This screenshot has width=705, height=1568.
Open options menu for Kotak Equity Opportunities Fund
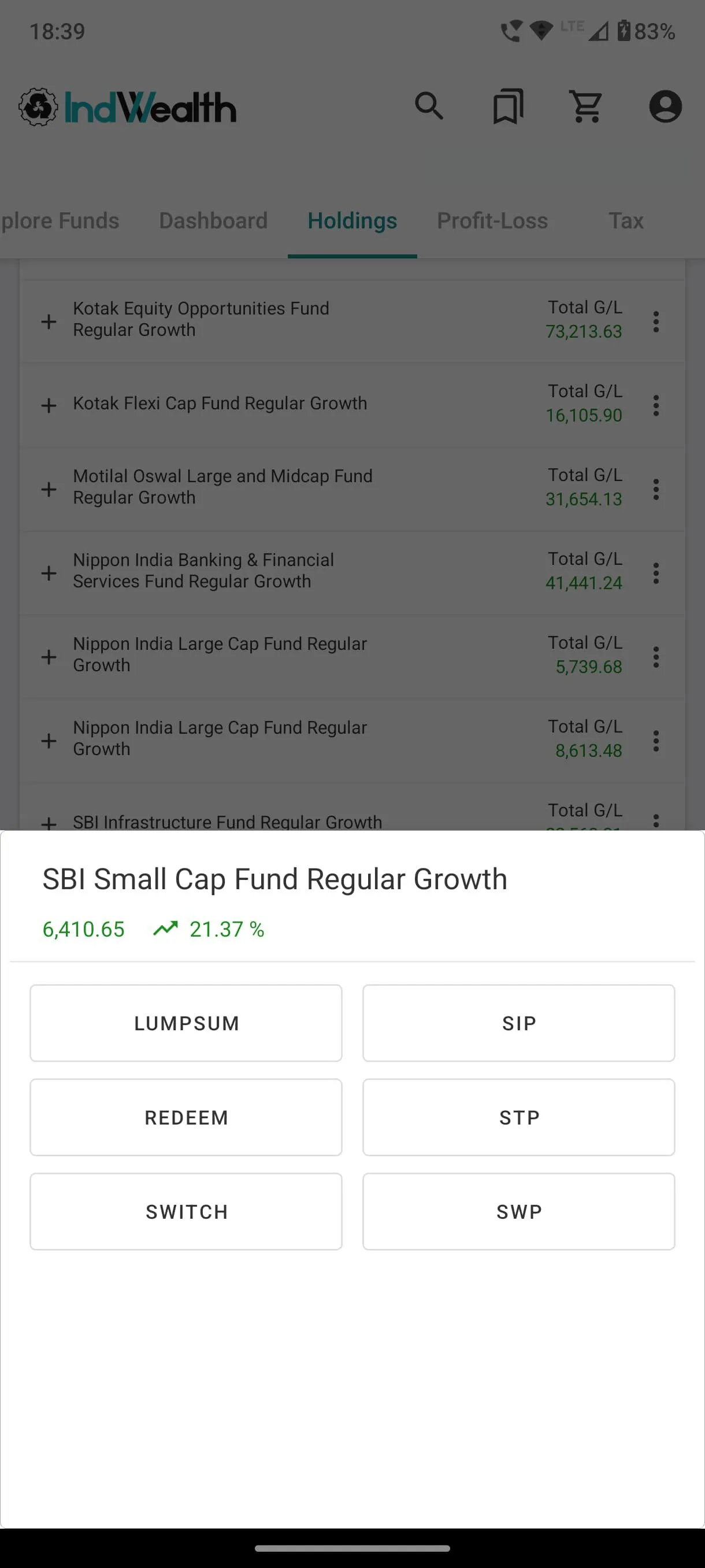point(656,321)
